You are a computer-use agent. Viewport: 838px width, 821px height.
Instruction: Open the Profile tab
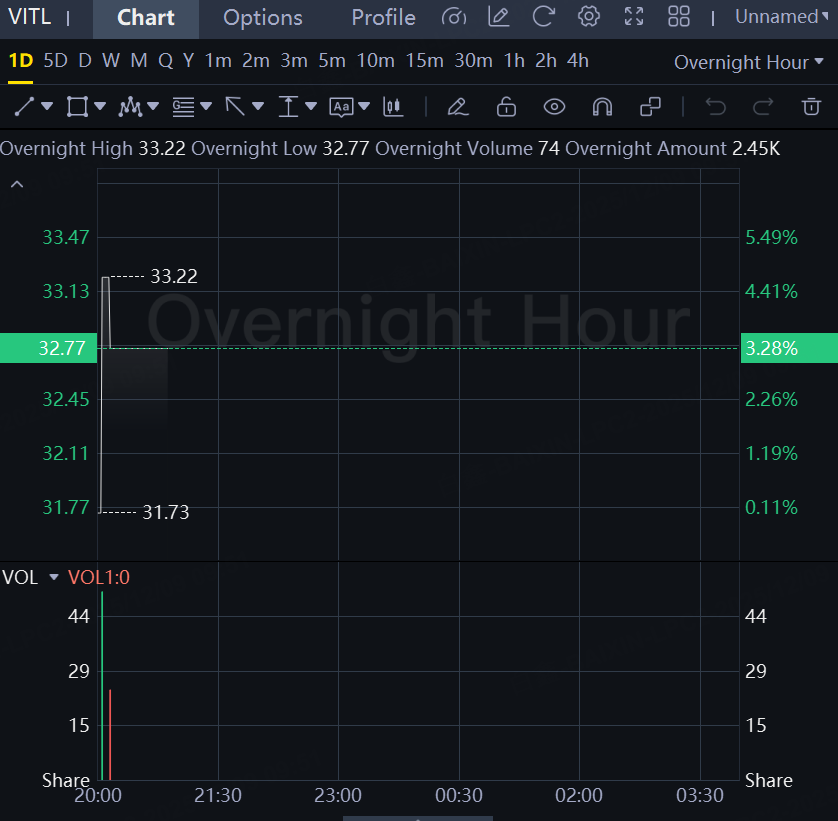click(x=383, y=18)
